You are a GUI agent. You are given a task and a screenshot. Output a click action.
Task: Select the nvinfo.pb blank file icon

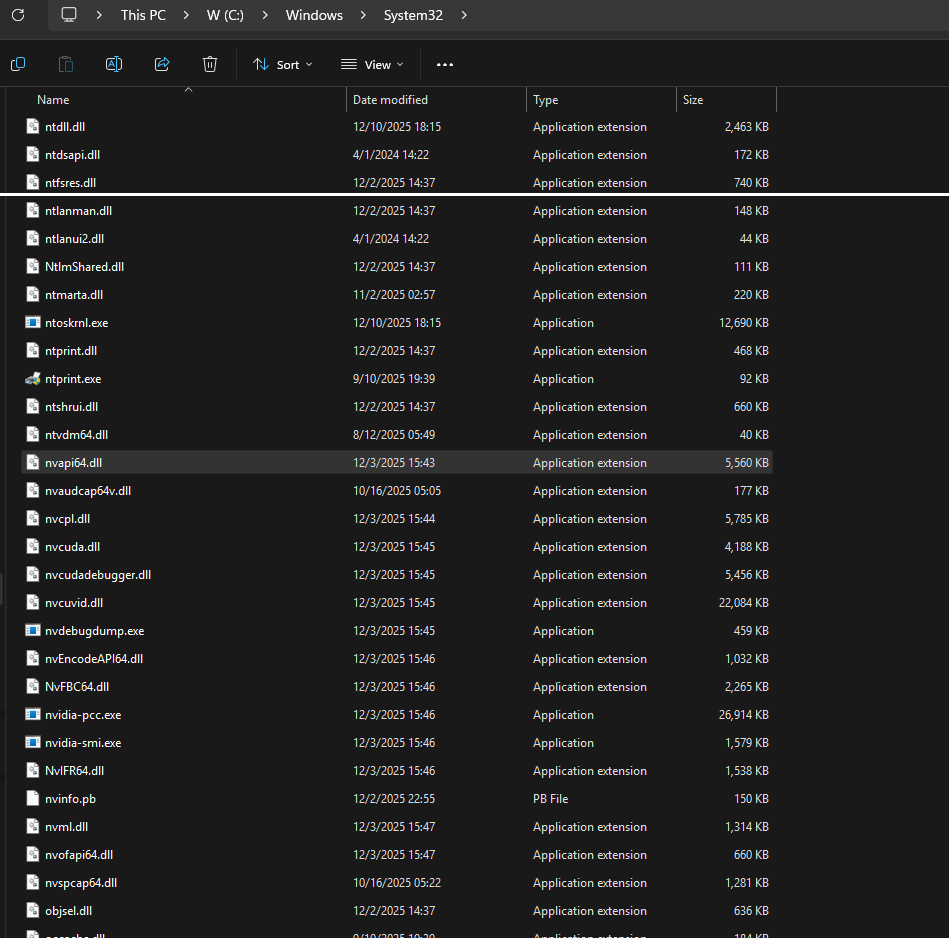33,799
